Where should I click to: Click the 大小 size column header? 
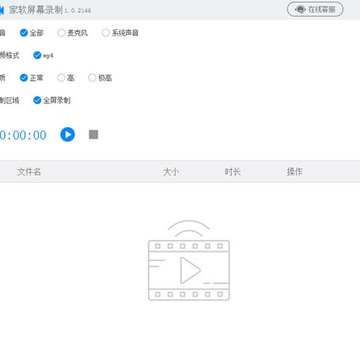point(171,172)
